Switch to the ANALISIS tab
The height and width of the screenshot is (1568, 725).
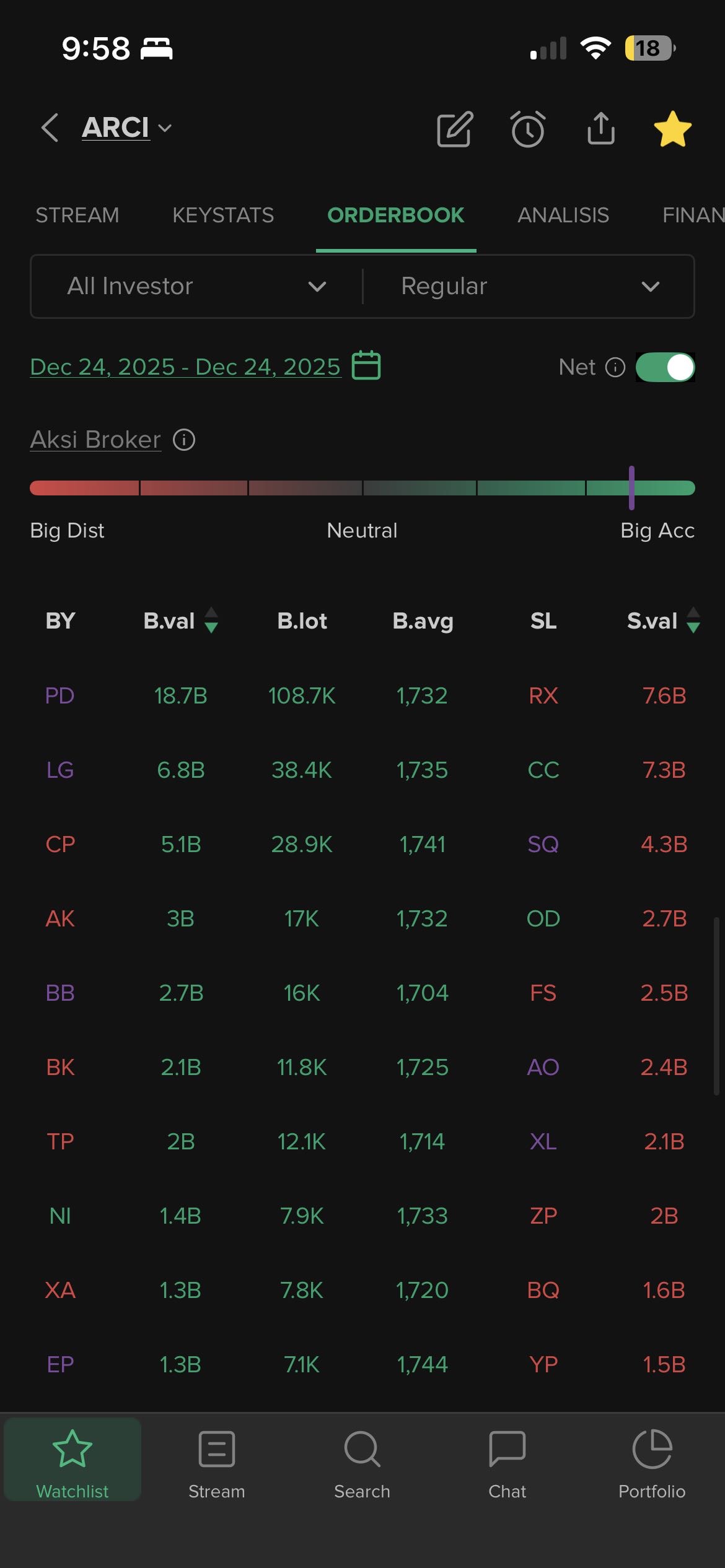(563, 216)
